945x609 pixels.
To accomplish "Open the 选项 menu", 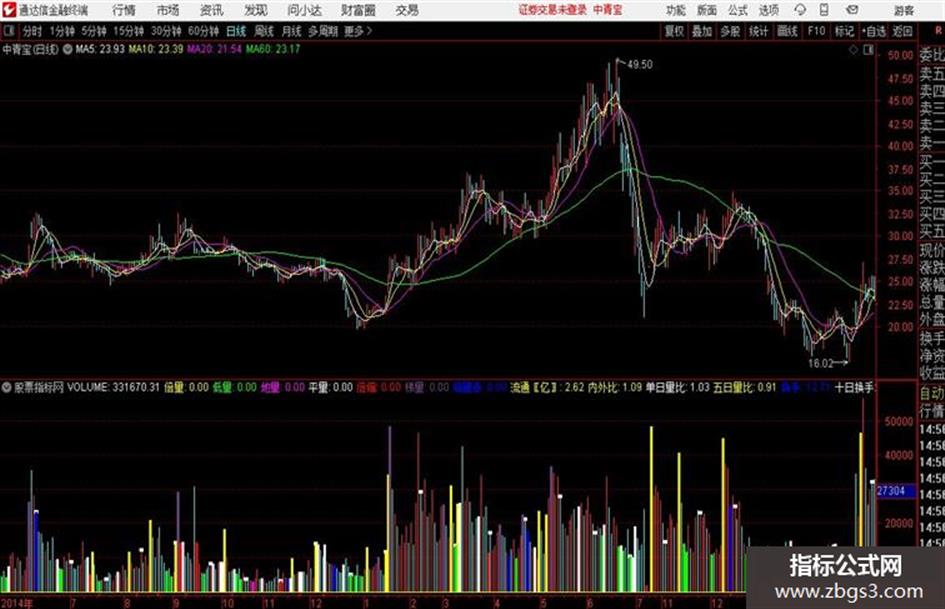I will [x=768, y=10].
